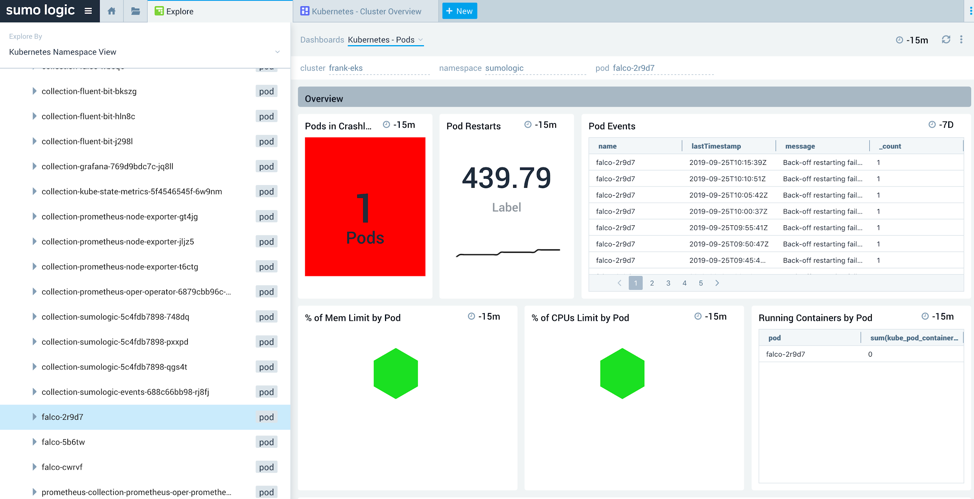Expand collection-grafana-769d9bdc7c-jq8ll tree node

(x=34, y=167)
